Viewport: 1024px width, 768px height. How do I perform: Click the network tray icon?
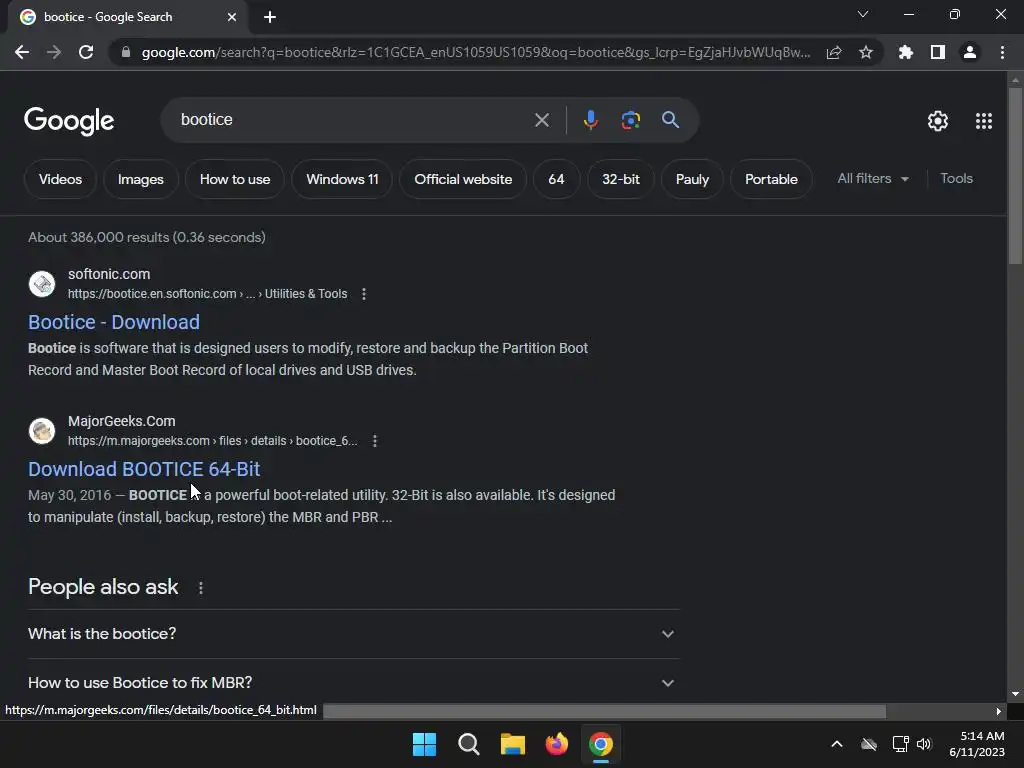(900, 744)
